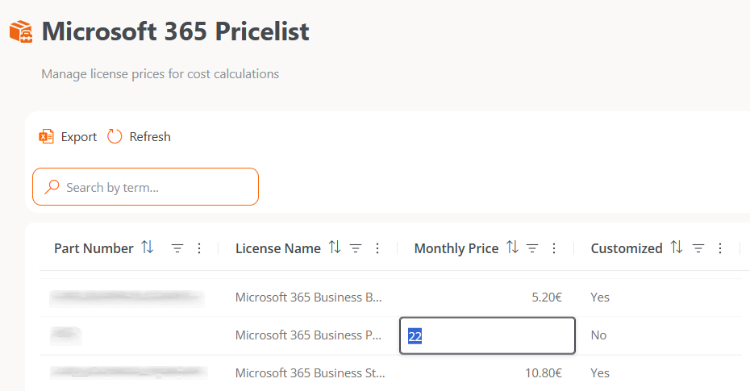Image resolution: width=750 pixels, height=391 pixels.
Task: Click the pricelist package icon by the title
Action: tap(21, 32)
